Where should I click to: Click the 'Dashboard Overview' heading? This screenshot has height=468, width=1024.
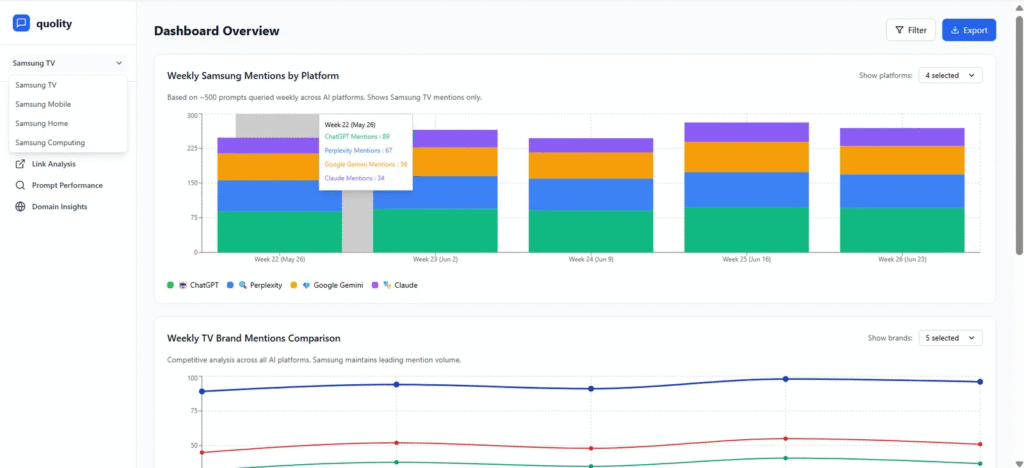click(217, 31)
